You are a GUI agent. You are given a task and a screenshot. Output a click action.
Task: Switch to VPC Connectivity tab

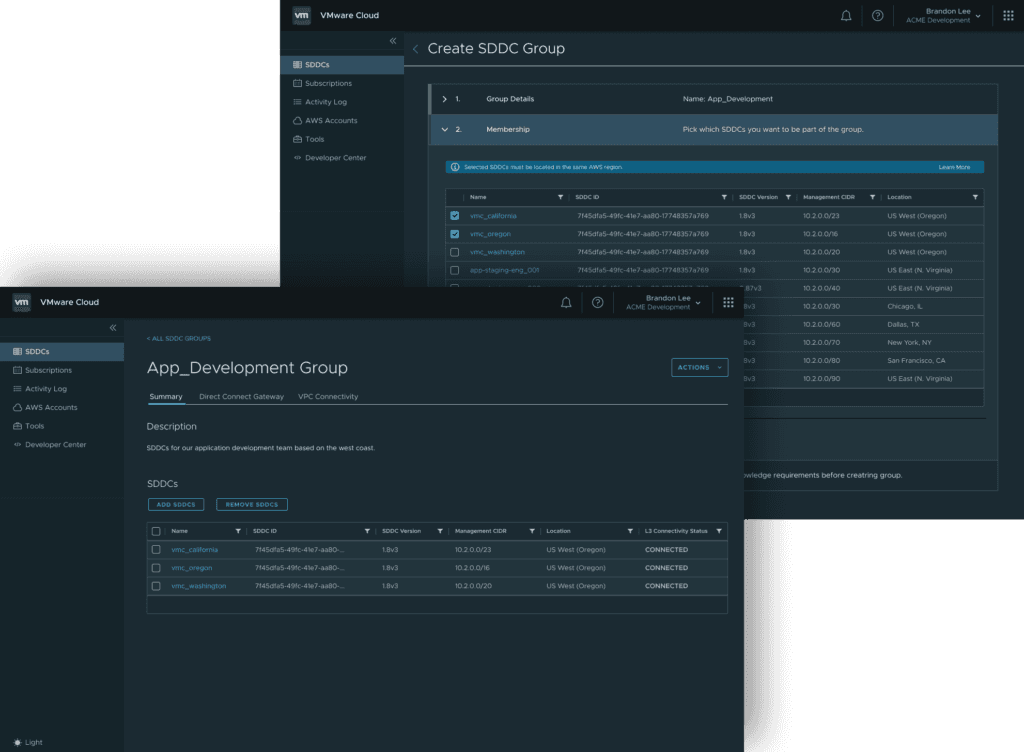pos(328,397)
